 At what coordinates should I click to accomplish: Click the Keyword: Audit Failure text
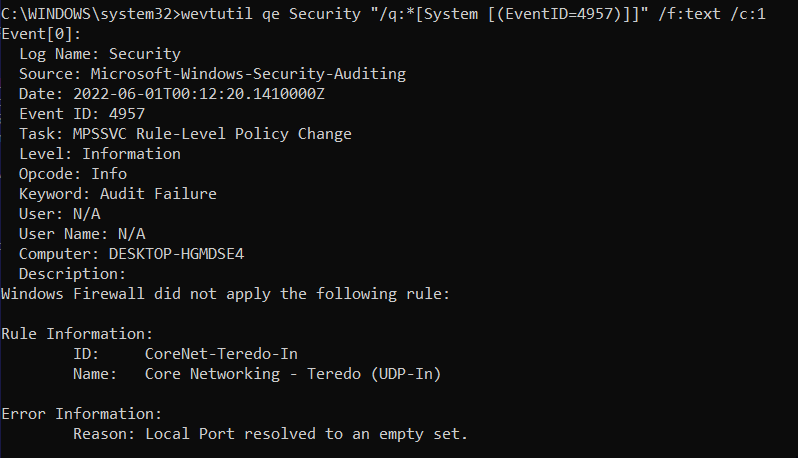click(118, 194)
